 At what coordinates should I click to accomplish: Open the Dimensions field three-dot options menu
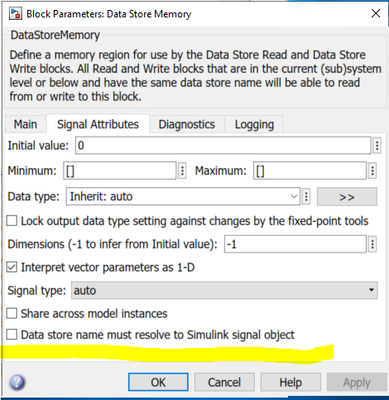(x=372, y=244)
